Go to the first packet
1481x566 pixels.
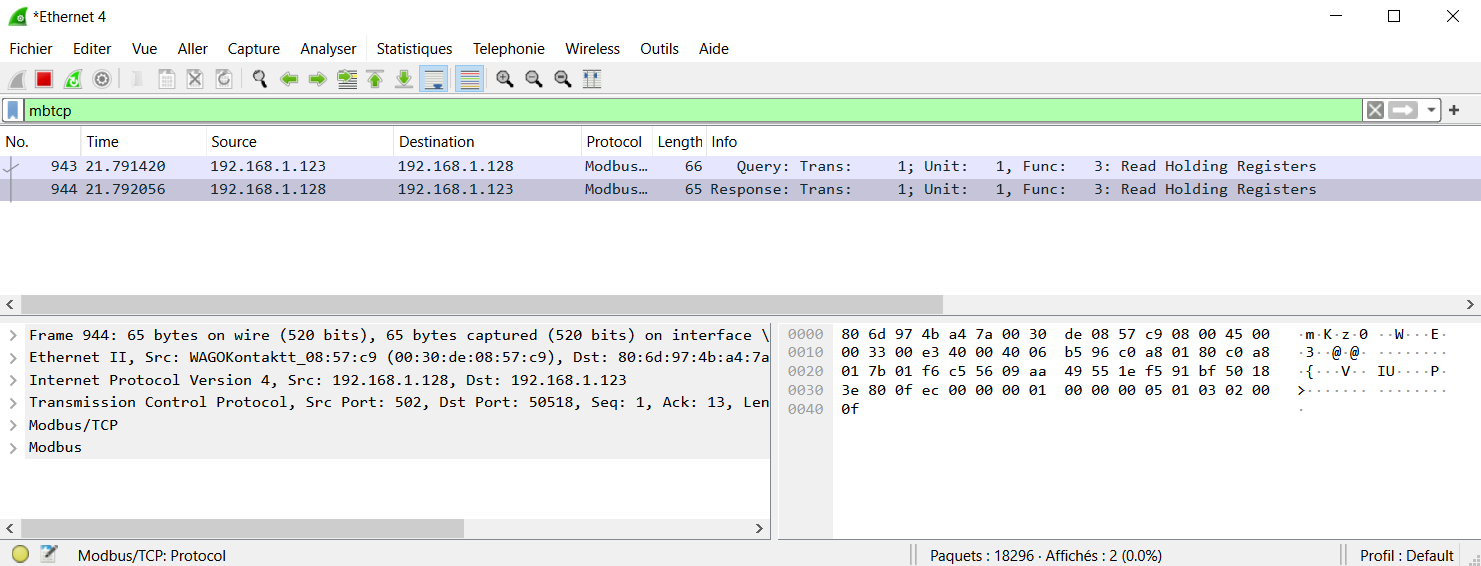click(x=375, y=79)
